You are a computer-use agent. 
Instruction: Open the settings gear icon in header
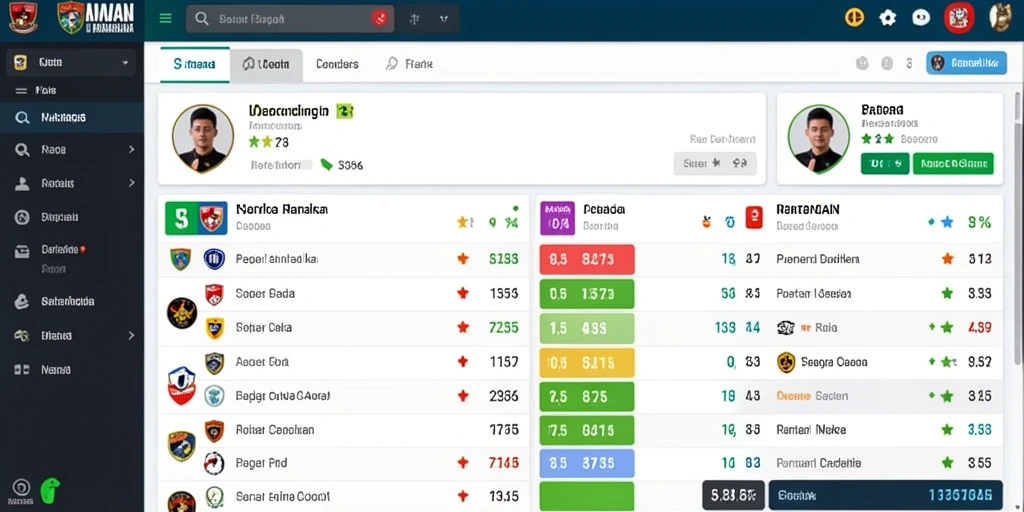[888, 18]
